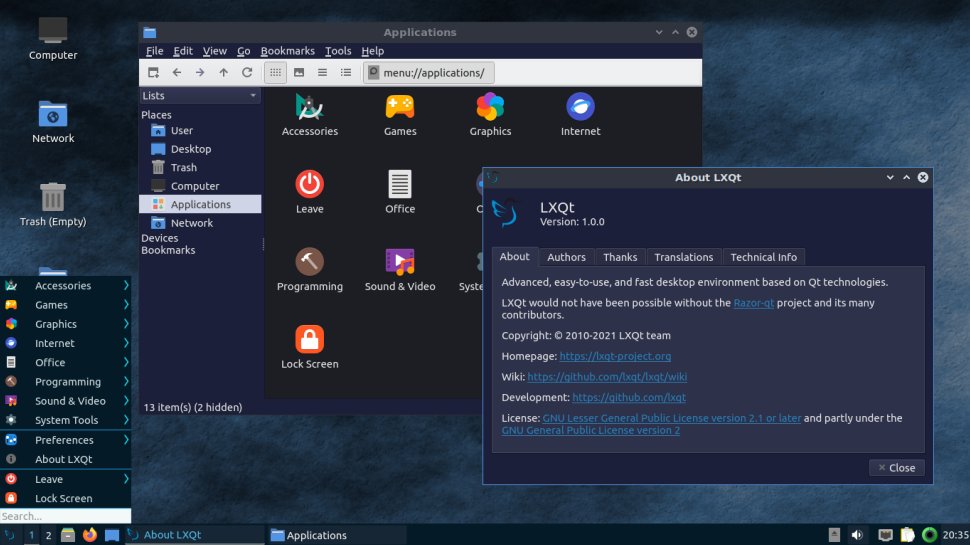Select Trash in the Places sidebar
The image size is (970, 545).
coord(183,168)
